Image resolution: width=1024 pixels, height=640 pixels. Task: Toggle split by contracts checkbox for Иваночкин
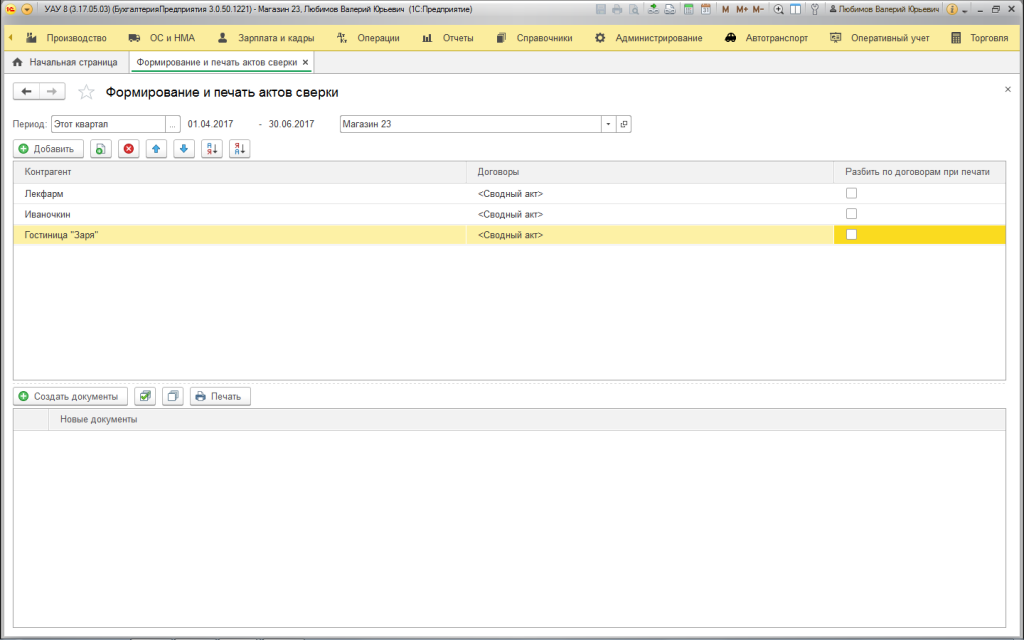coord(851,214)
